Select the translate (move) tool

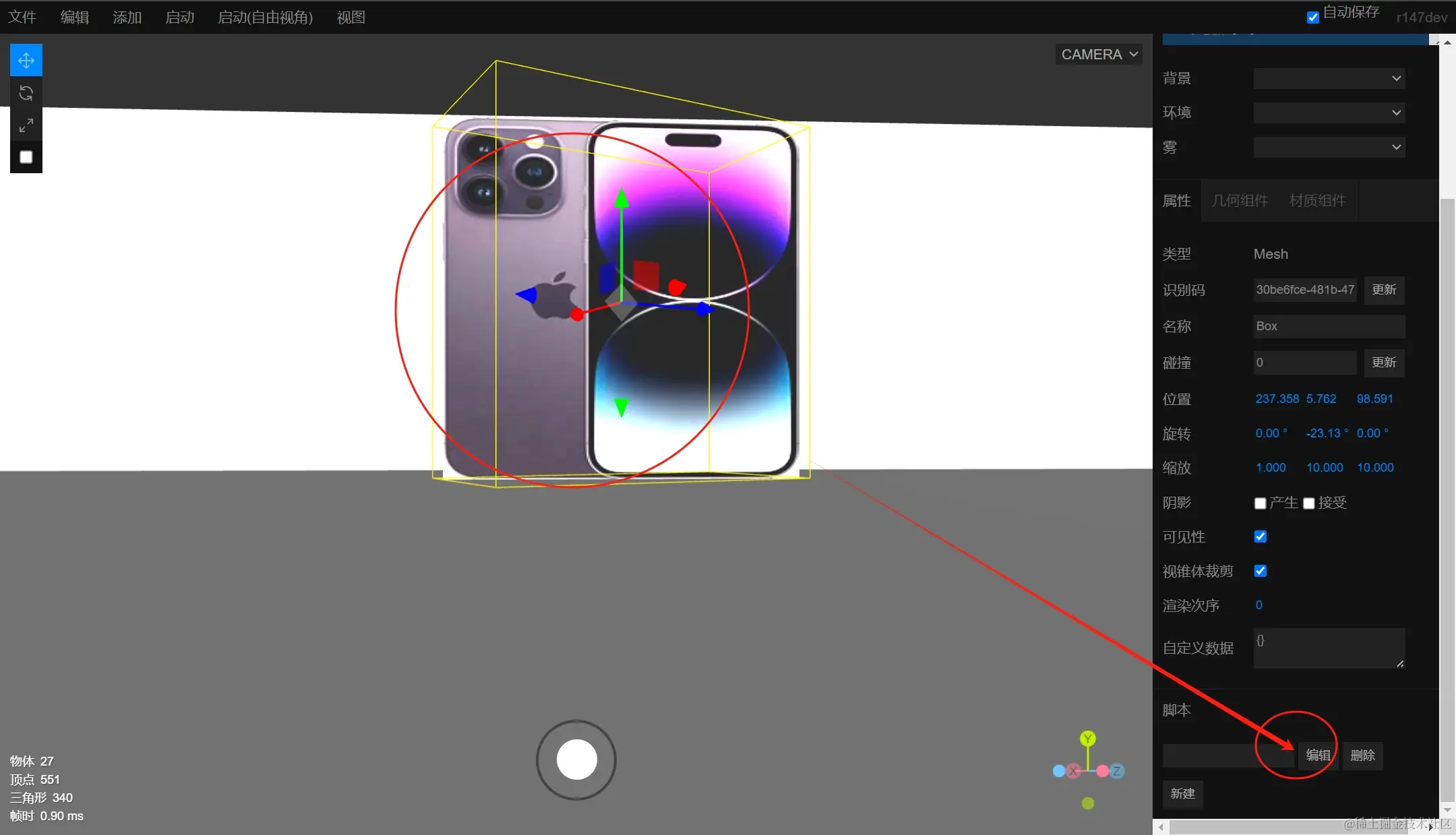coord(26,61)
